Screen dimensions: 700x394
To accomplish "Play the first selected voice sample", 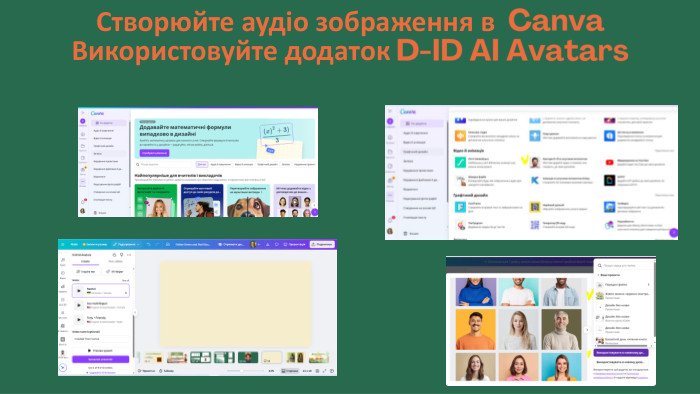I will click(x=79, y=291).
